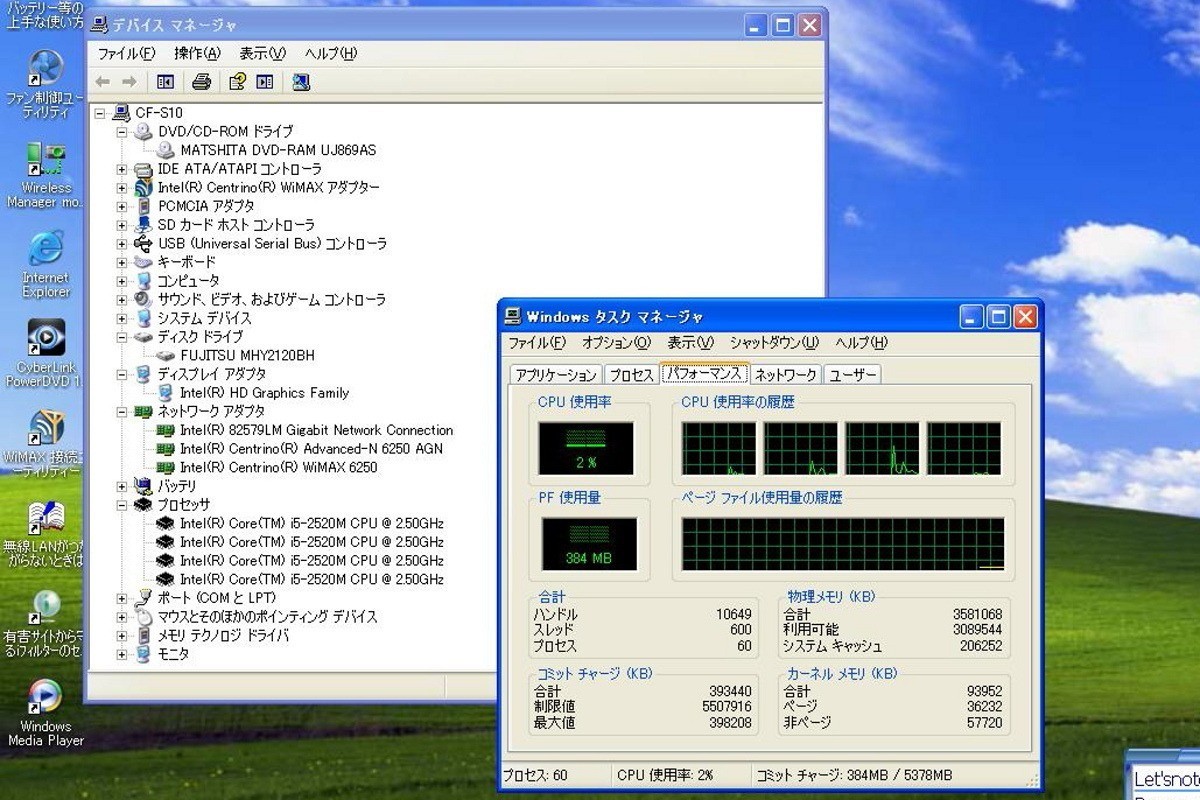The height and width of the screenshot is (800, 1200).
Task: Open Internet Explorer desktop icon
Action: pyautogui.click(x=46, y=265)
